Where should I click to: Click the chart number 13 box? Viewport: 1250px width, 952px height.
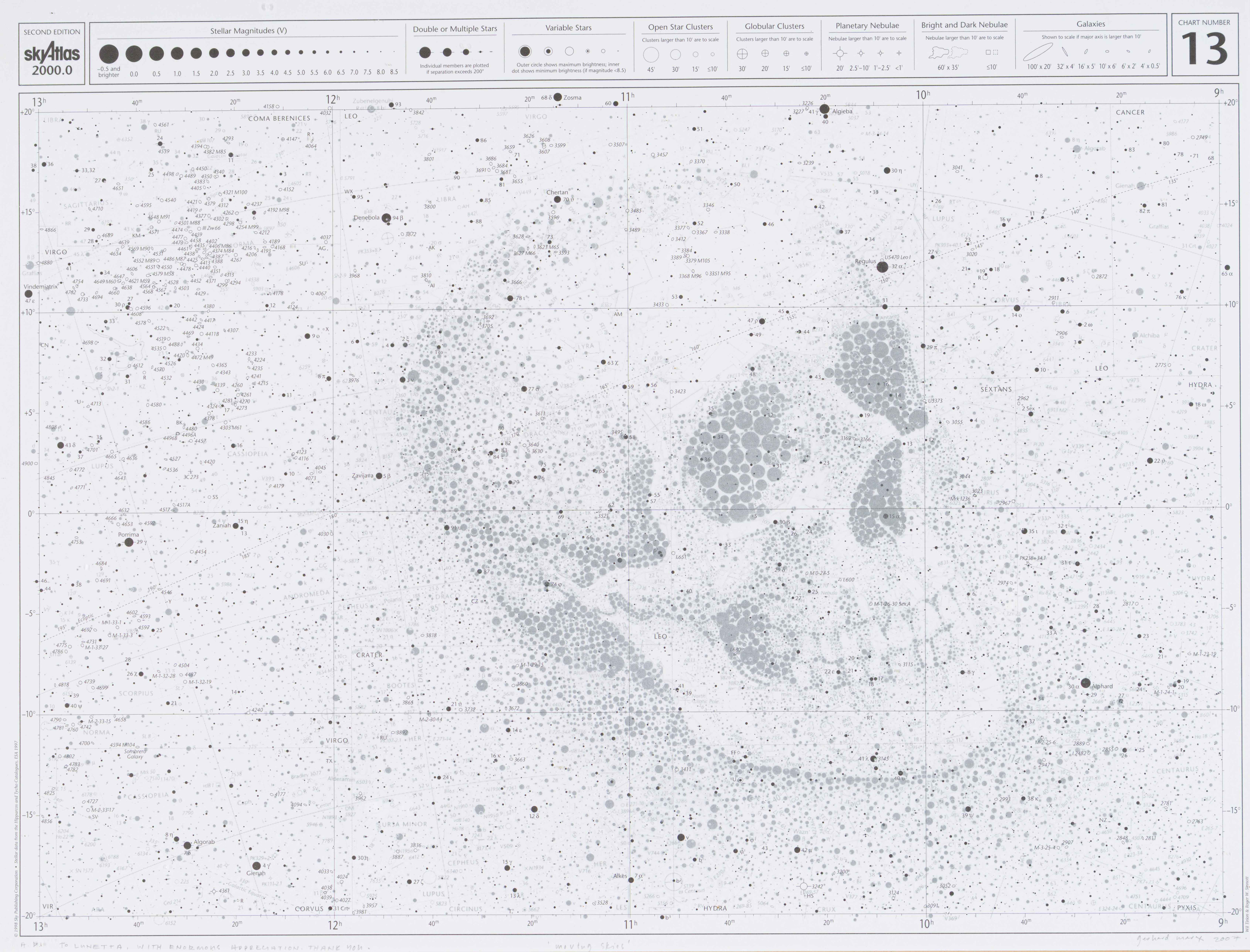click(1204, 45)
